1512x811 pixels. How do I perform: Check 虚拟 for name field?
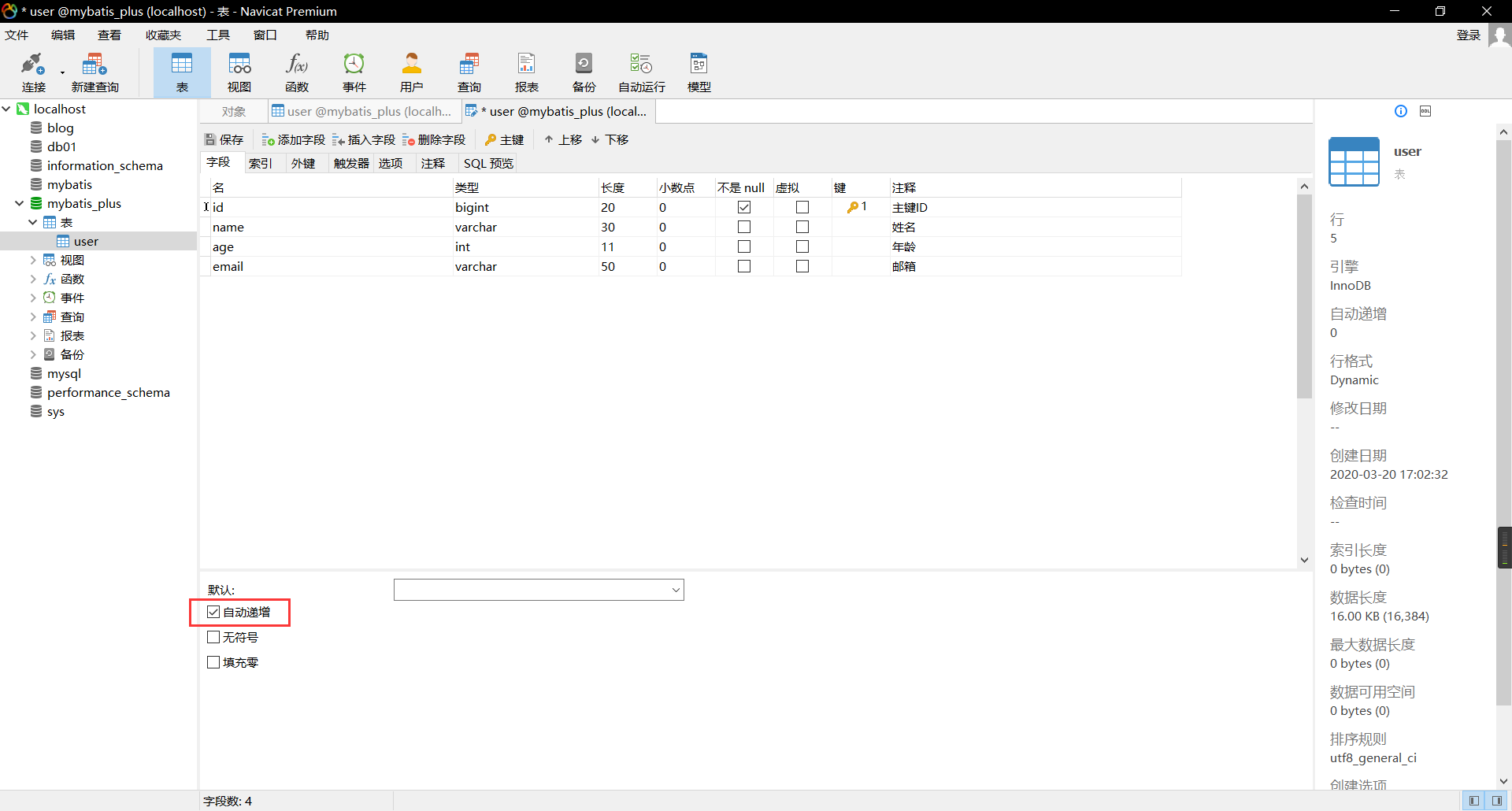[802, 227]
